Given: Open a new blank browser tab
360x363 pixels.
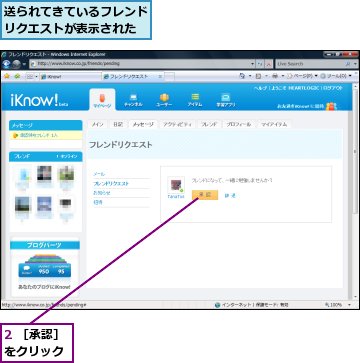Looking at the screenshot, I should click(169, 77).
